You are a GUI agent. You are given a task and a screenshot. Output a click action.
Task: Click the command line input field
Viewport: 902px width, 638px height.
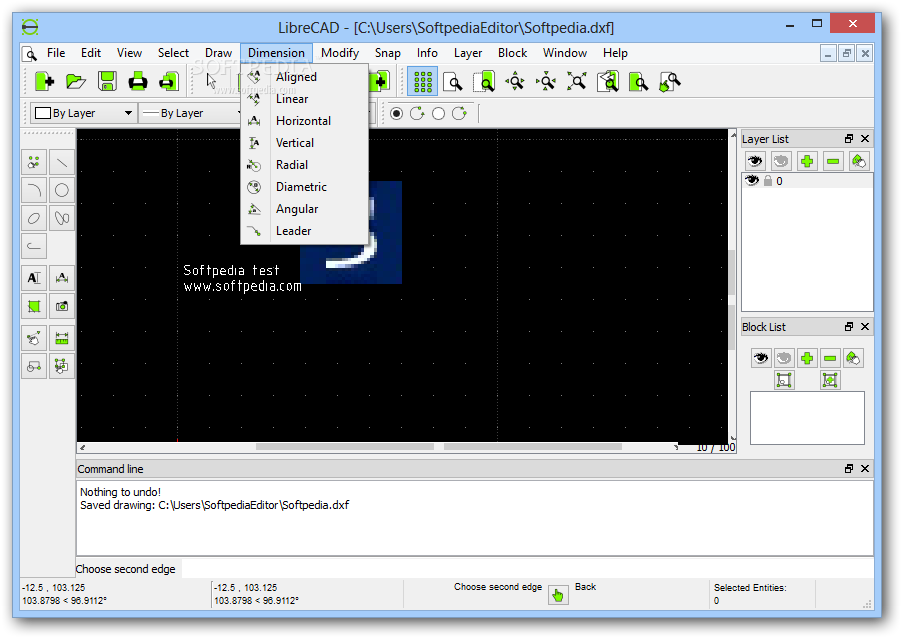(x=526, y=569)
